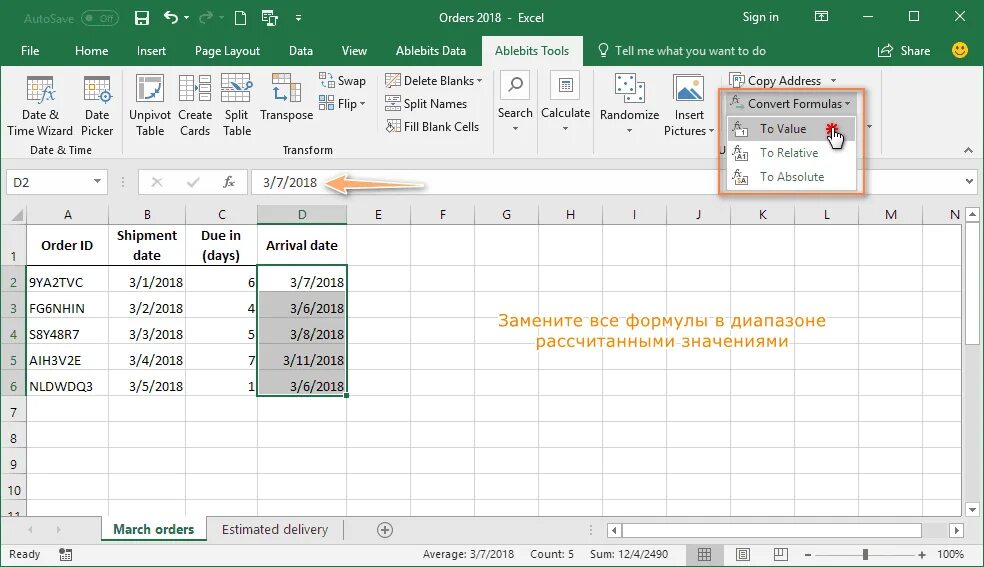Select the To Value menu option
Screen dimensions: 984x567
click(x=791, y=129)
